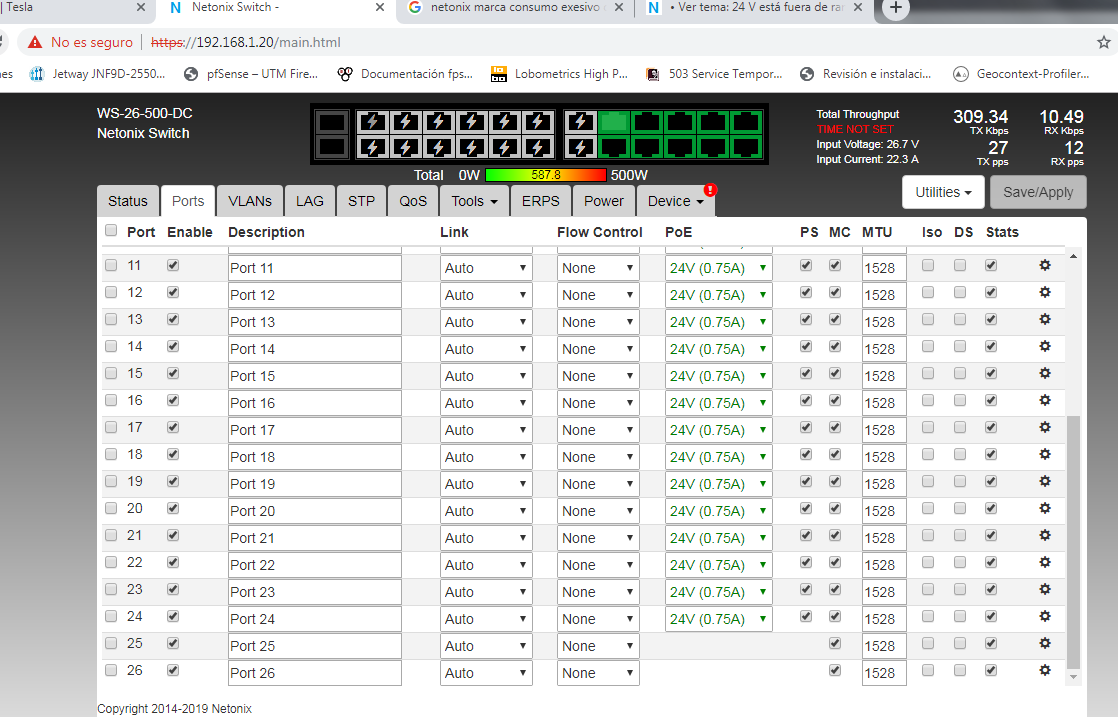This screenshot has height=717, width=1118.
Task: Click the pfSense bookmark icon
Action: point(192,74)
